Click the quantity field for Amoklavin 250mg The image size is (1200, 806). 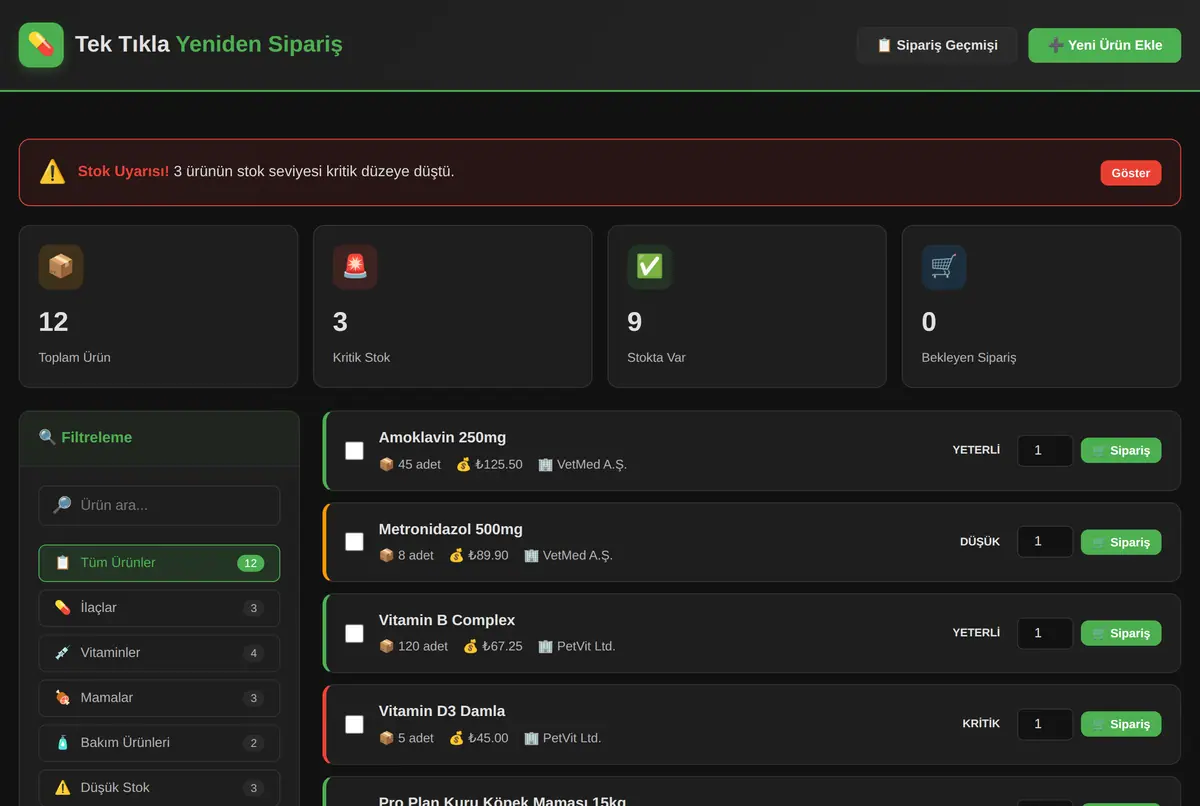1045,451
